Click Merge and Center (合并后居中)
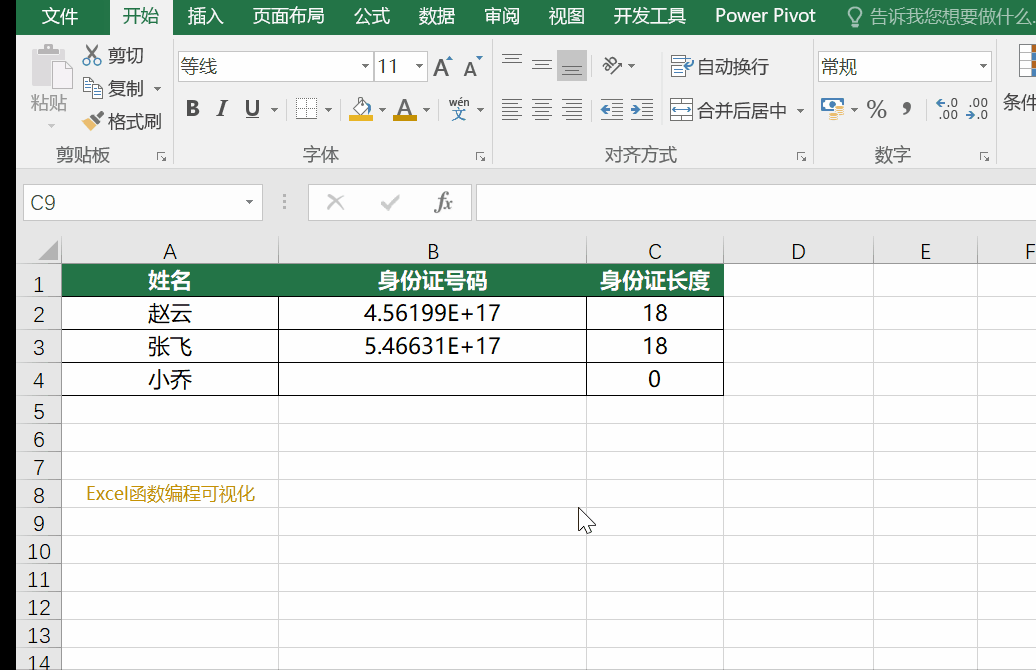 click(x=728, y=110)
